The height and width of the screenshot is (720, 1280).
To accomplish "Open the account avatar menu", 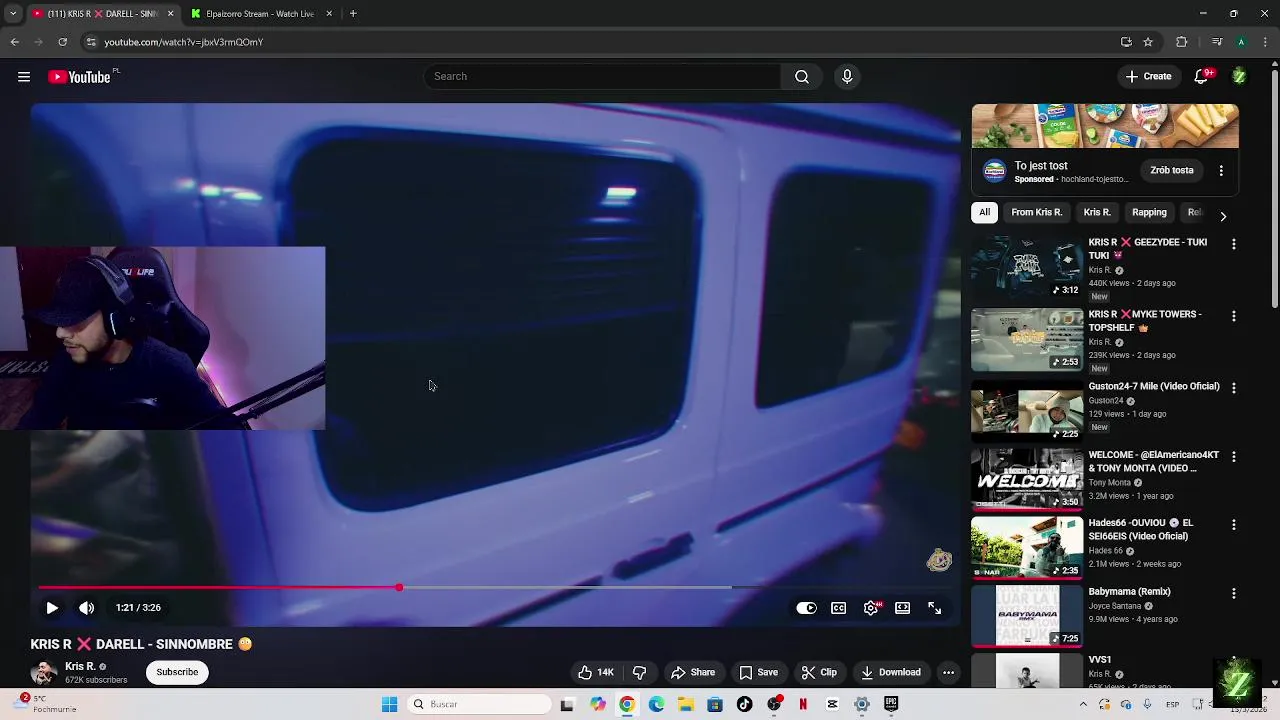I will 1239,77.
